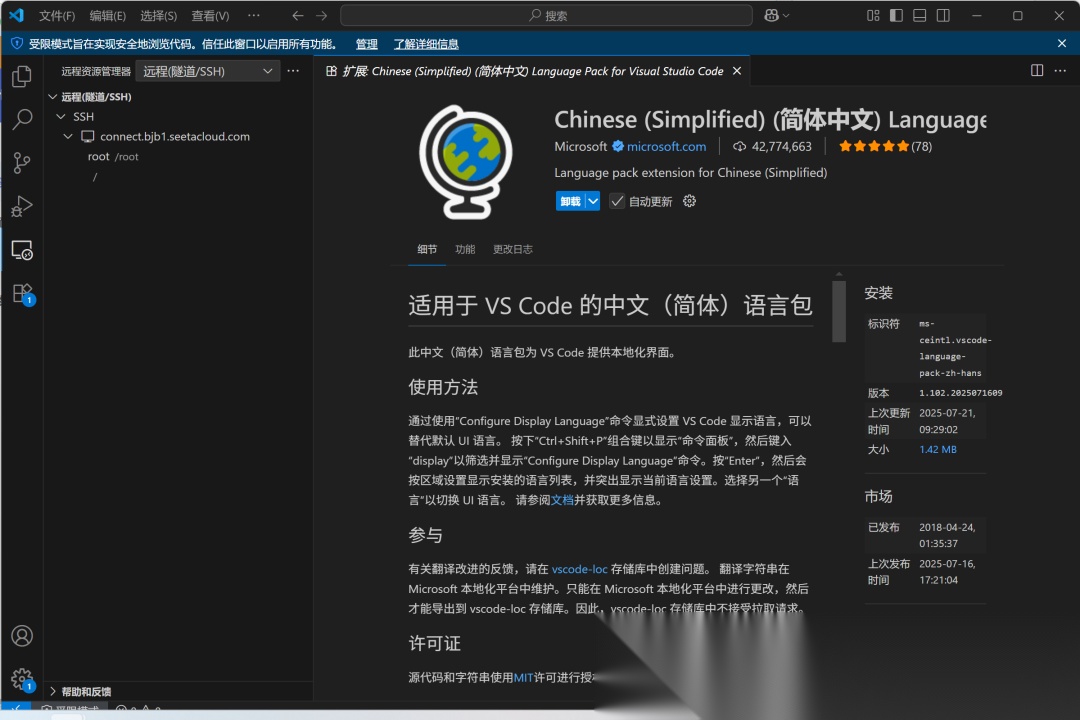Toggle bottom panel layout icon
The image size is (1080, 720).
coord(920,15)
